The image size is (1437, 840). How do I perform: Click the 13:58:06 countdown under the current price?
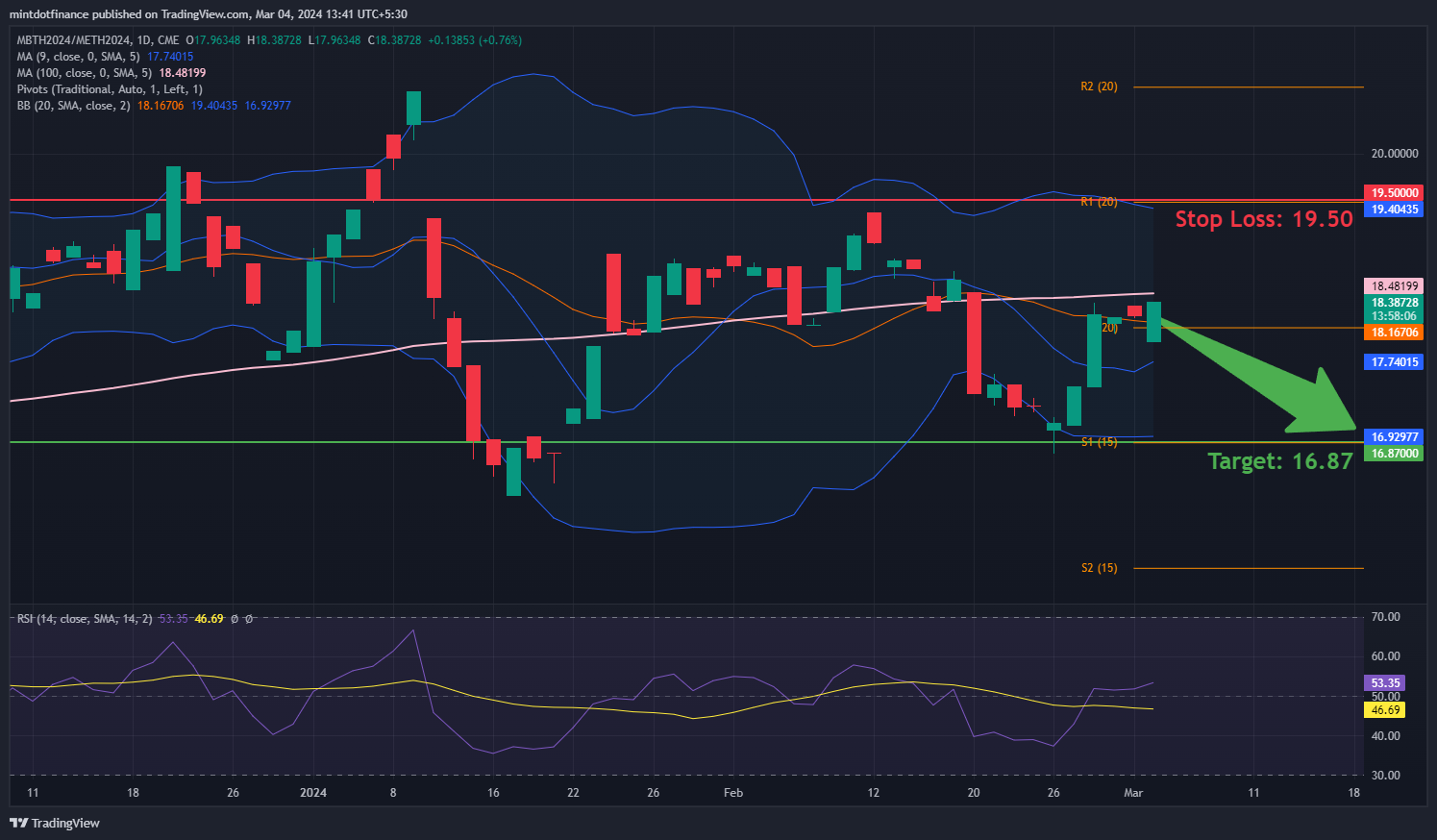point(1395,316)
